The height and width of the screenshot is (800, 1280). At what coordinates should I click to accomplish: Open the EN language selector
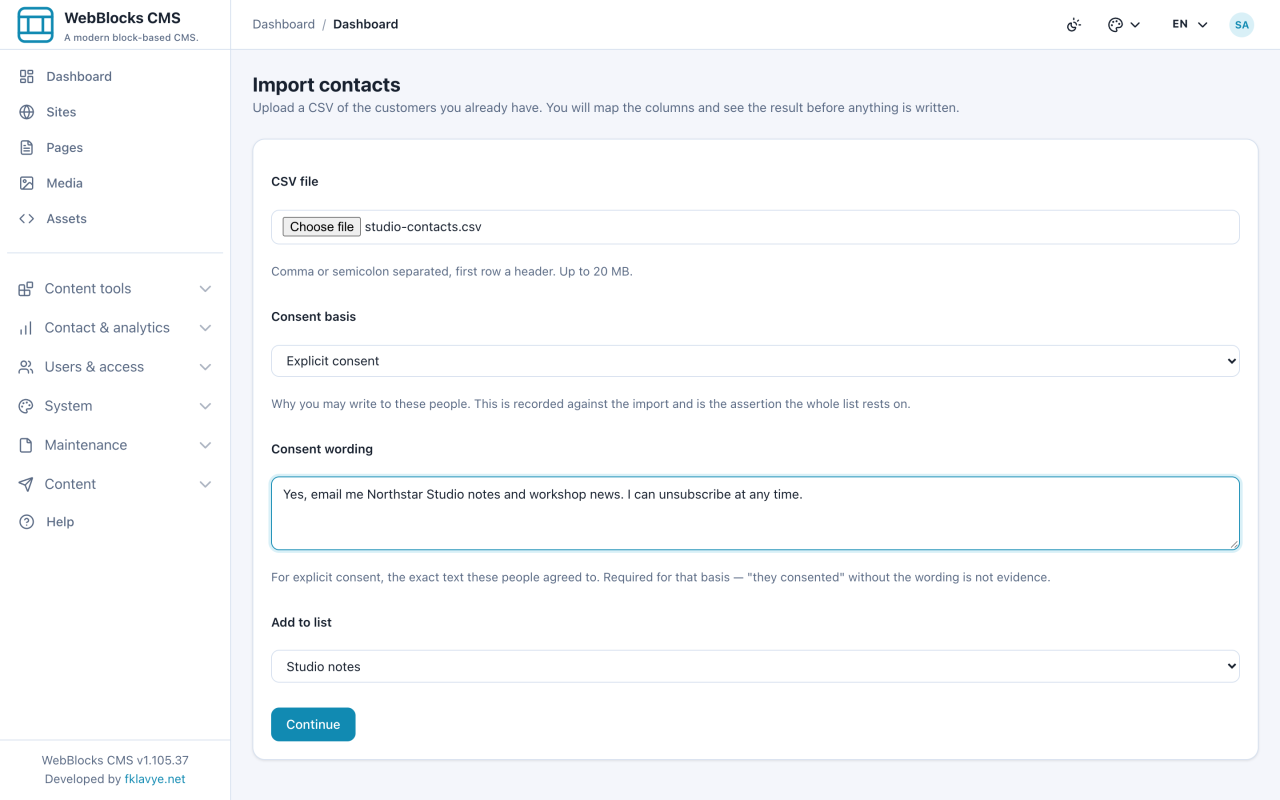coord(1190,25)
